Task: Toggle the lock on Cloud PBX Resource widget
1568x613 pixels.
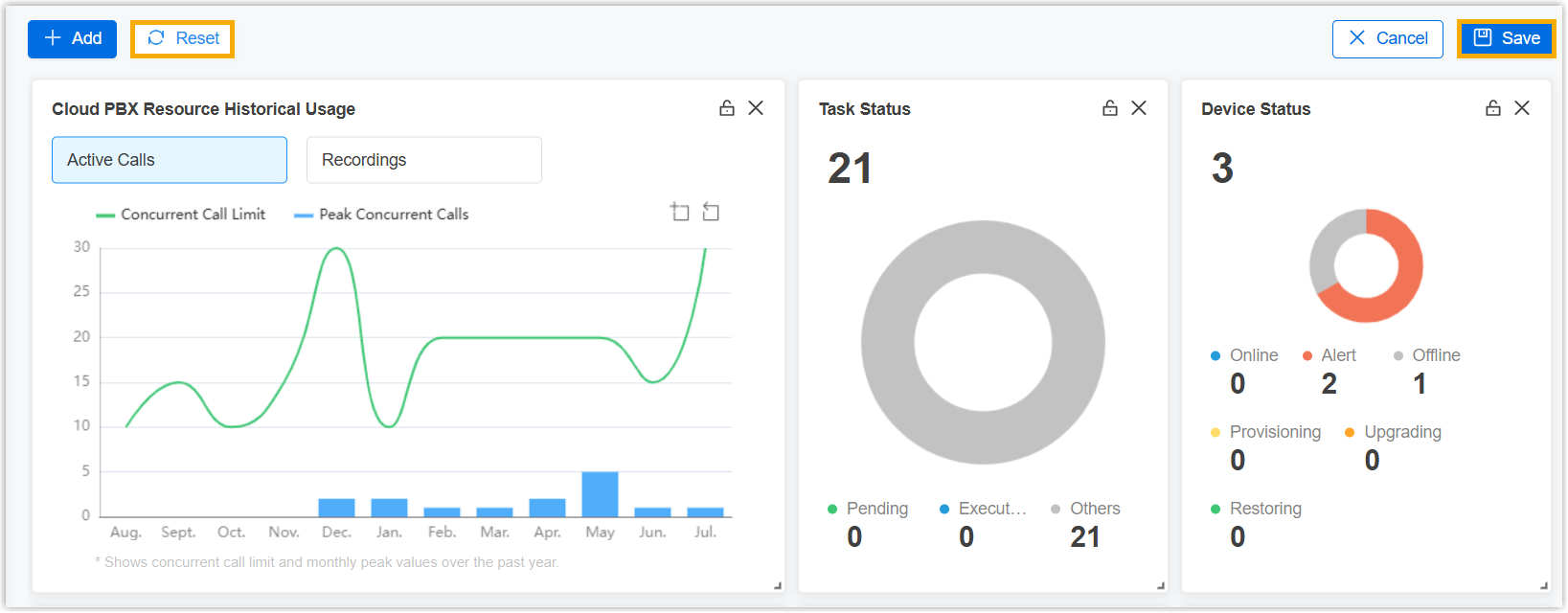Action: tap(727, 108)
